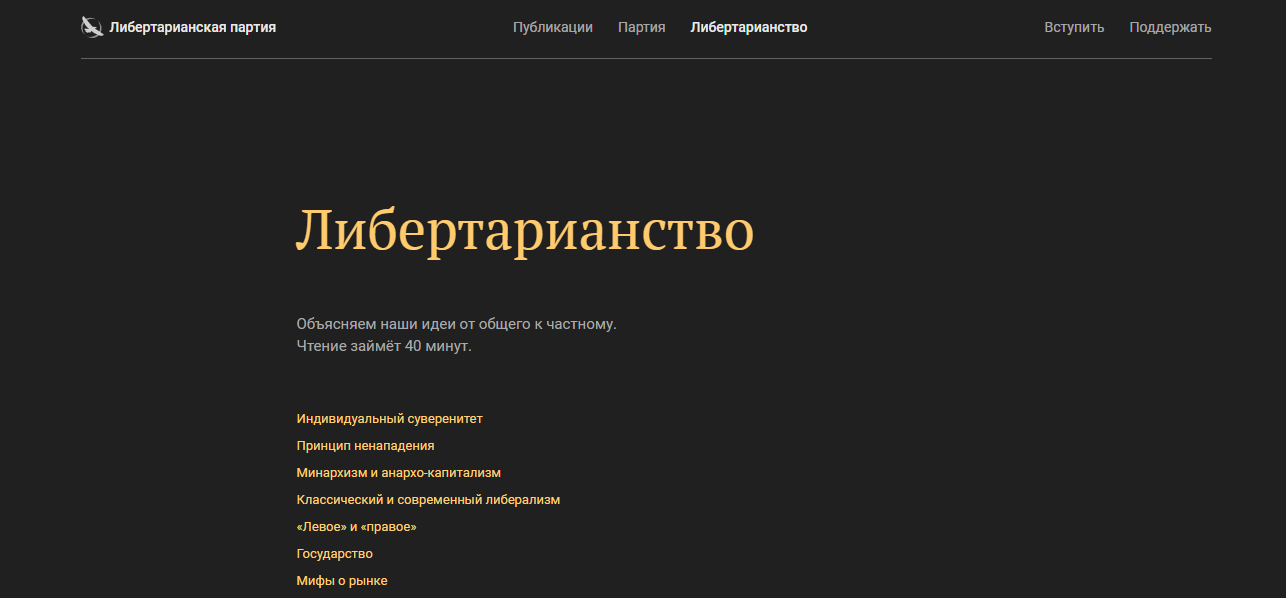This screenshot has width=1286, height=598.
Task: Open «Минархизм и анархо-капитализм» link
Action: pyautogui.click(x=398, y=473)
